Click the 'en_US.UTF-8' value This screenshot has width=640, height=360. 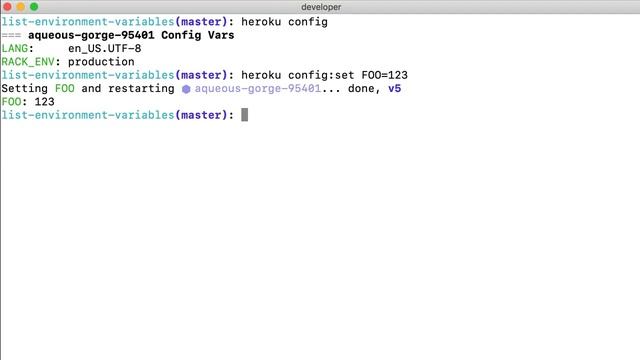click(104, 49)
